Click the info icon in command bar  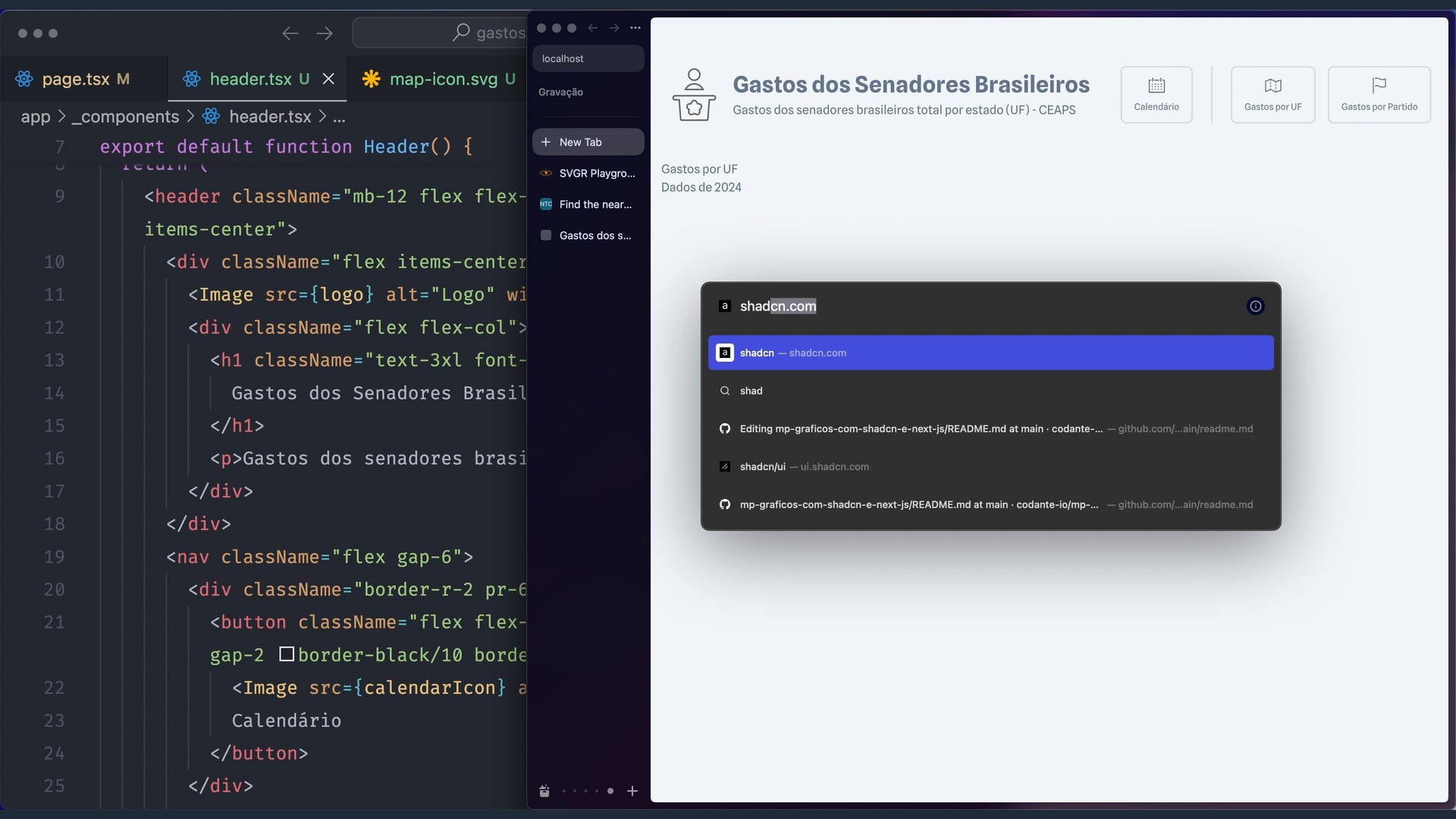pos(1256,306)
